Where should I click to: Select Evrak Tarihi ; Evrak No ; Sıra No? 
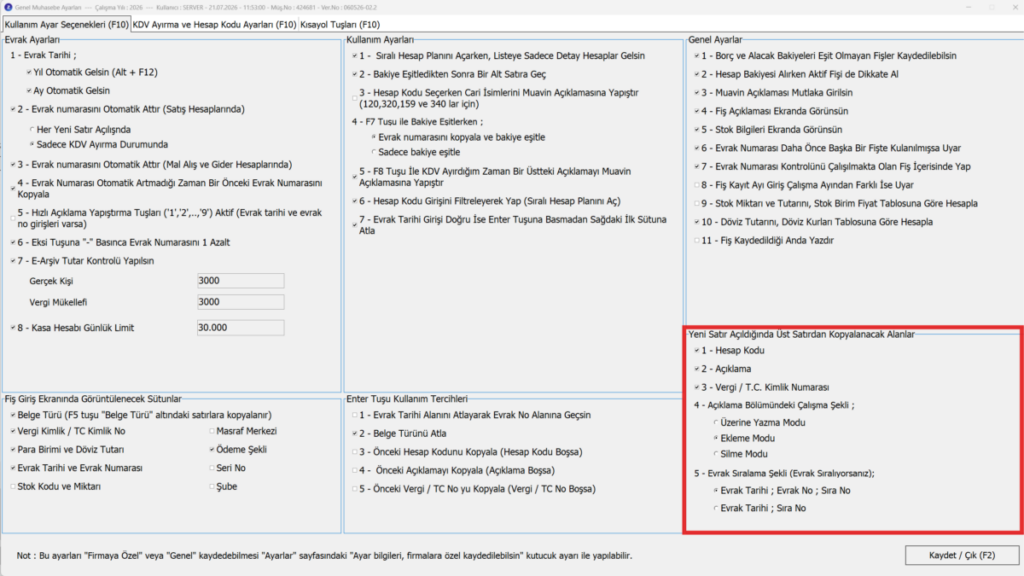pyautogui.click(x=716, y=490)
